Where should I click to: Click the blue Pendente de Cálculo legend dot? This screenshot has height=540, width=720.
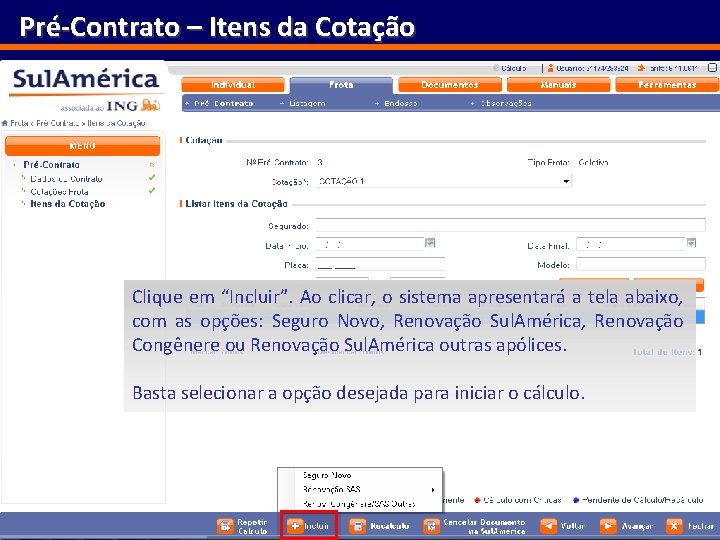click(x=576, y=500)
